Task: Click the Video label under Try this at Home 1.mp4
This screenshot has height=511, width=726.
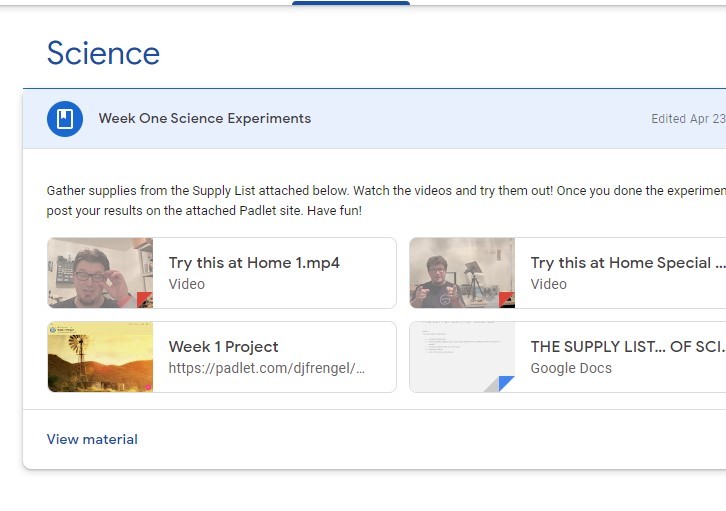Action: 186,284
